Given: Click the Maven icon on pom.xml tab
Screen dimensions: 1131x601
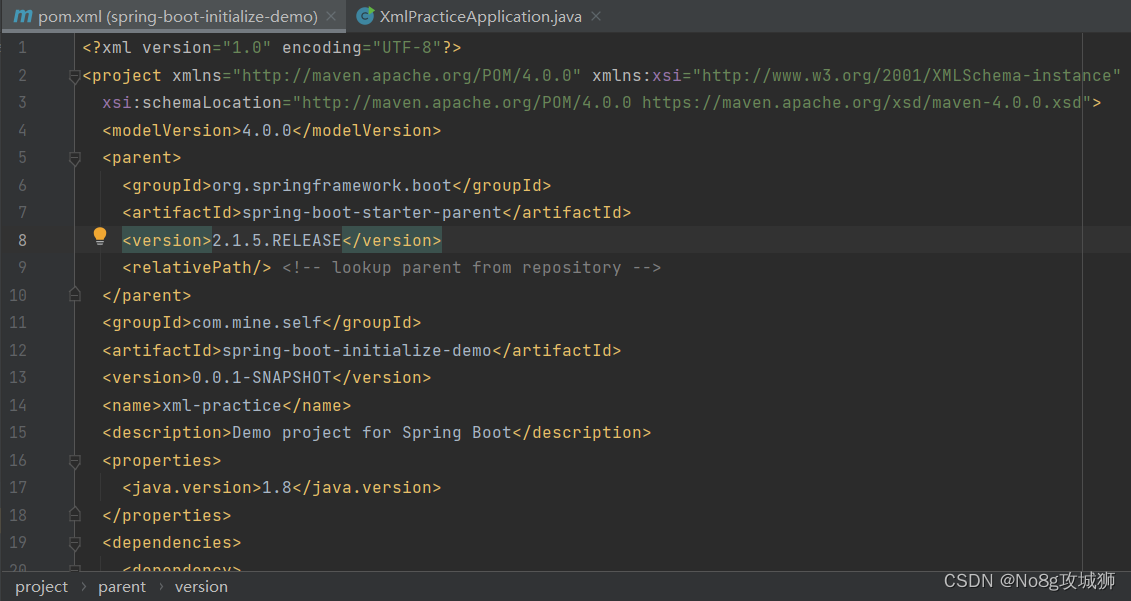Looking at the screenshot, I should 23,17.
